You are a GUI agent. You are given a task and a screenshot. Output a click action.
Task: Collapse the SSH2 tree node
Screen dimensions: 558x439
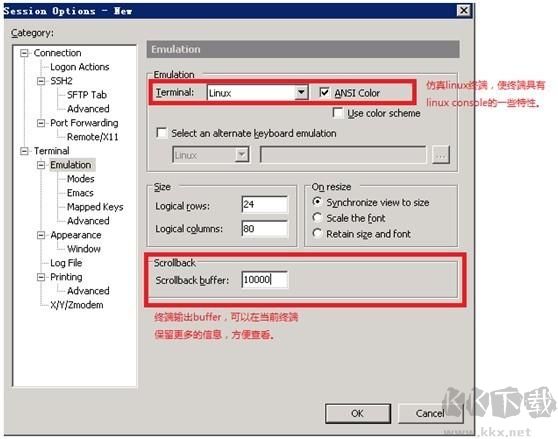click(x=41, y=81)
